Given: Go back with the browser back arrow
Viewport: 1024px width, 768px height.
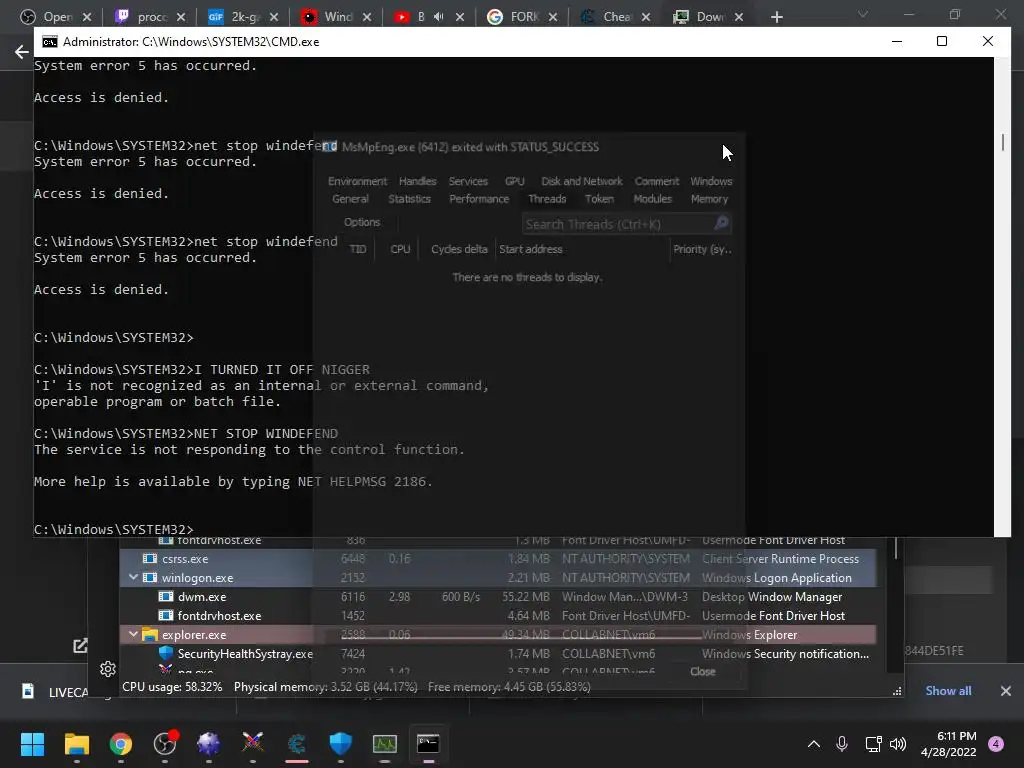Looking at the screenshot, I should point(22,52).
